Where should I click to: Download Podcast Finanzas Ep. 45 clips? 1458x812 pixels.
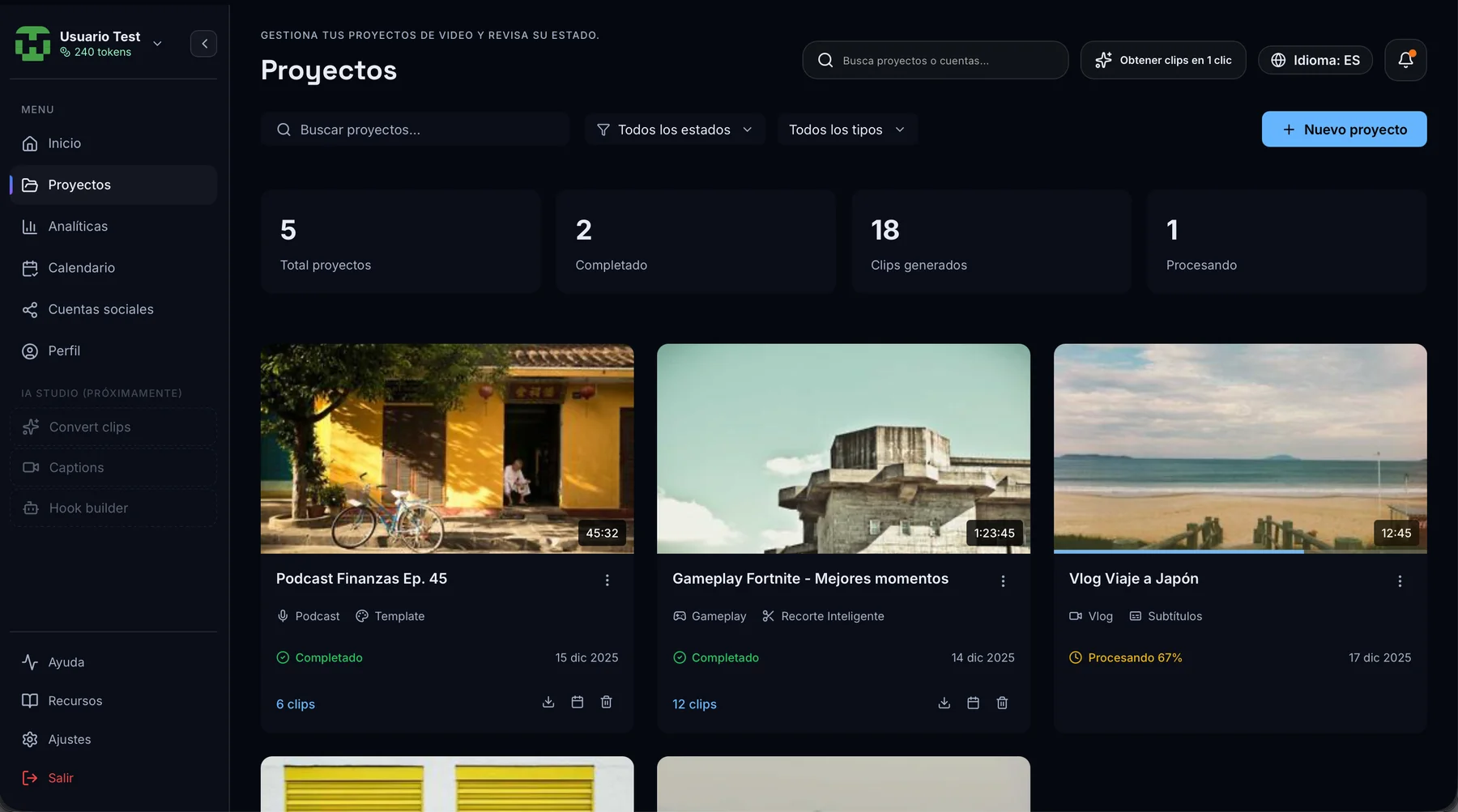(548, 702)
